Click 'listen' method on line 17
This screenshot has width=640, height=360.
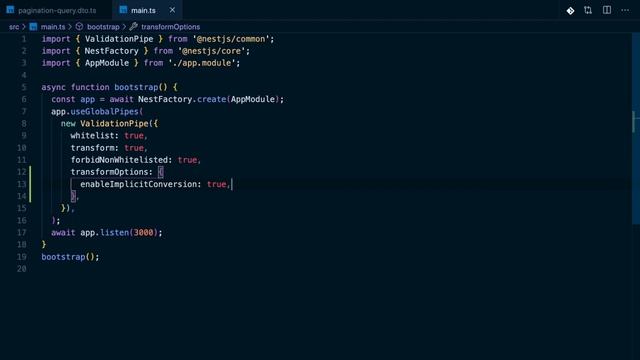pyautogui.click(x=114, y=233)
